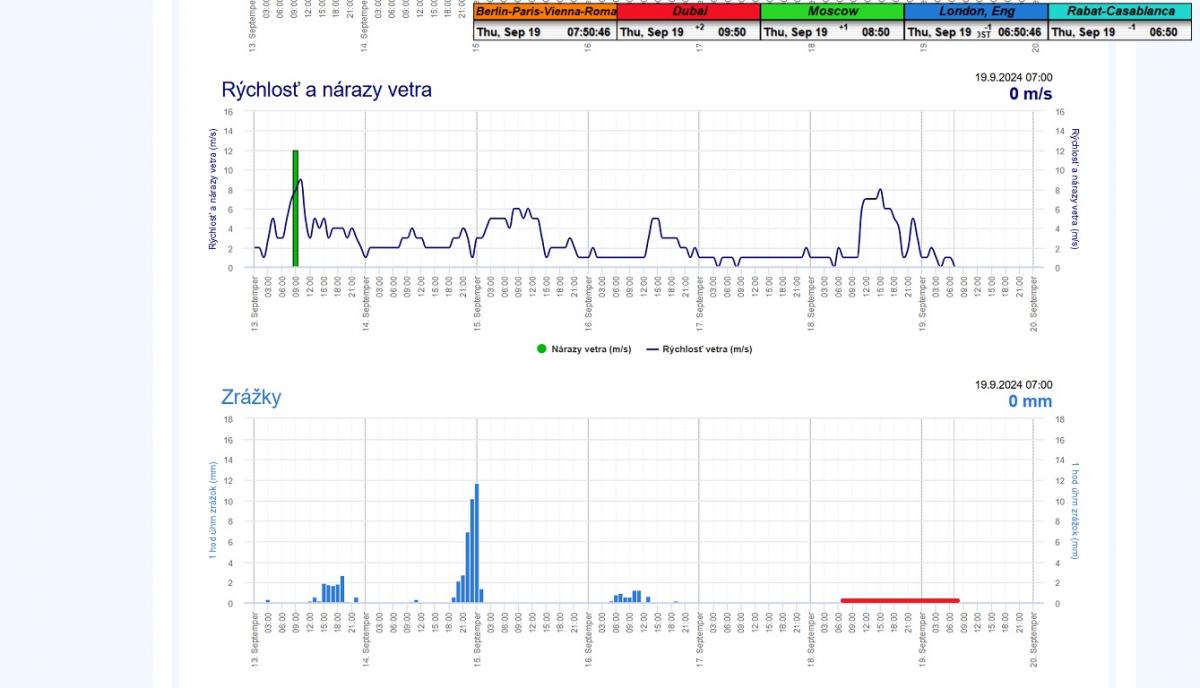This screenshot has width=1200, height=688.
Task: Select the Berlin-Paris-Vienna-Roma clock header
Action: point(545,12)
